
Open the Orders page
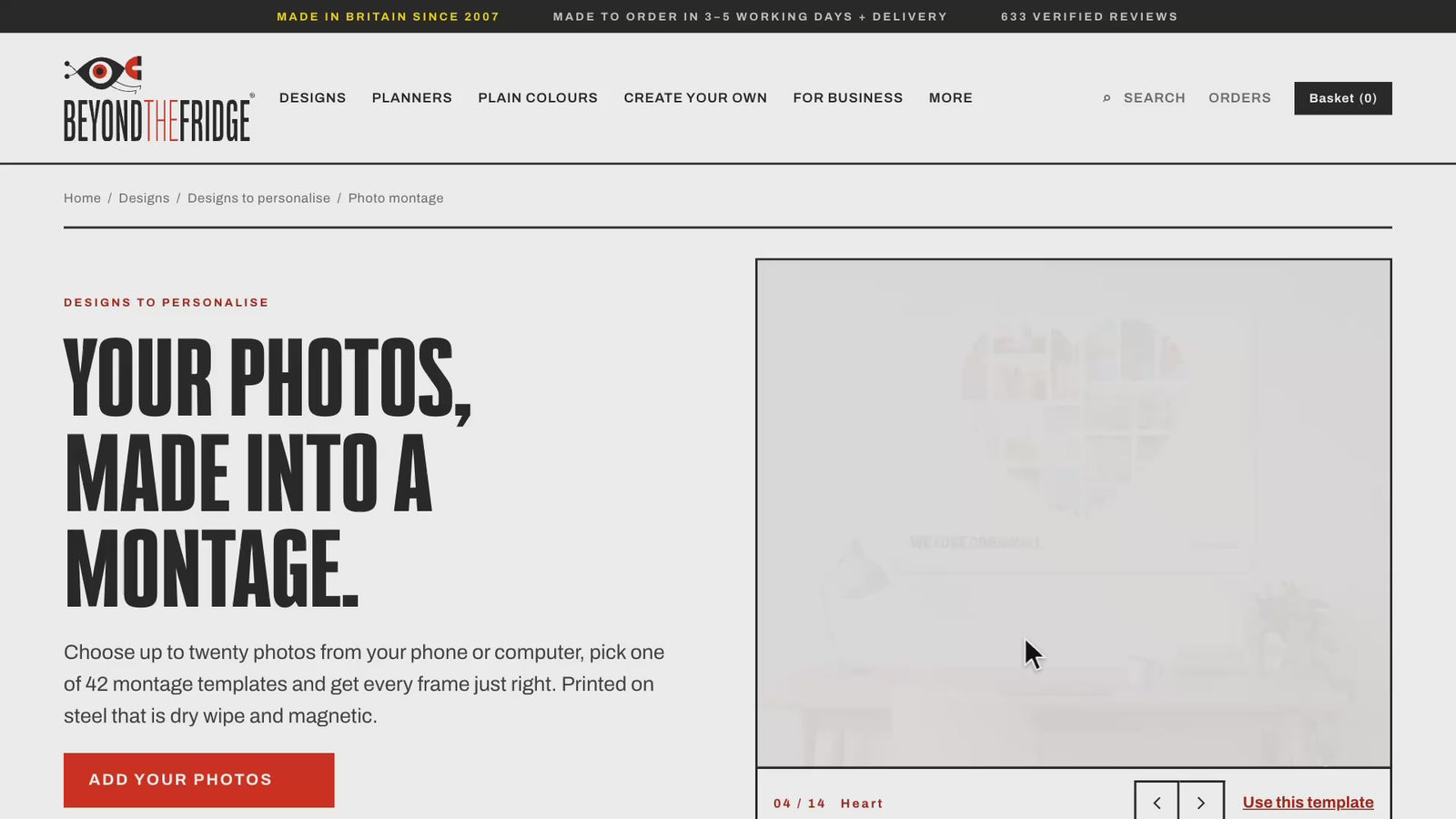coord(1239,98)
